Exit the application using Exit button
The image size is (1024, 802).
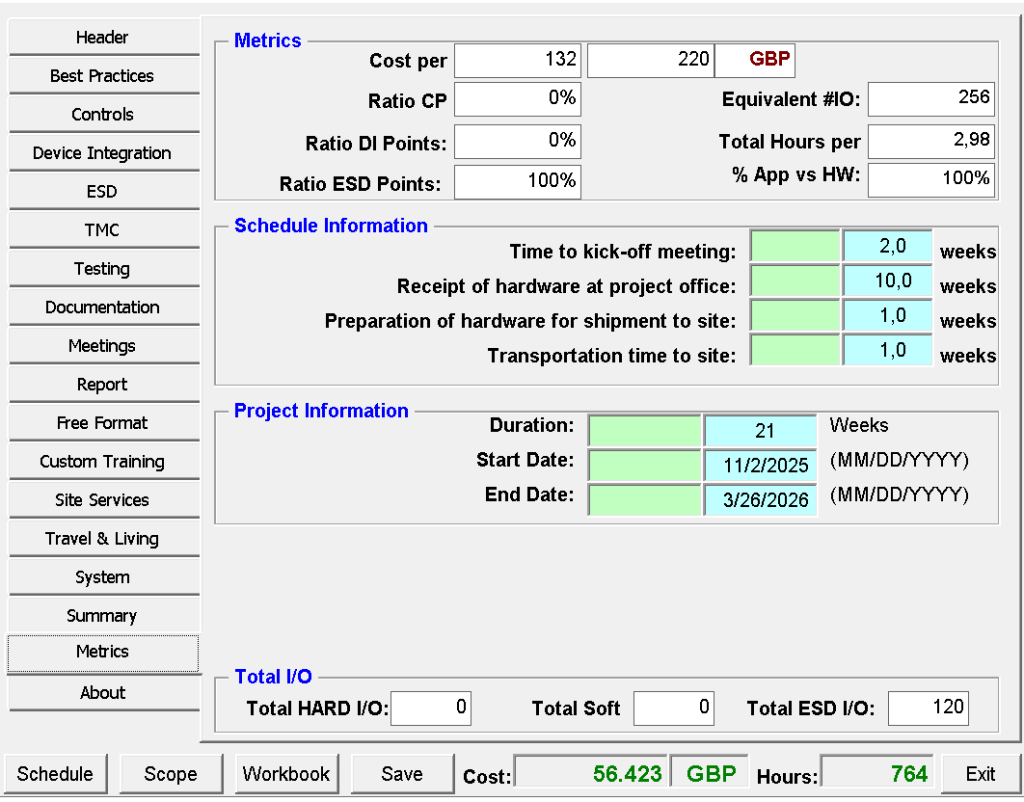point(980,774)
